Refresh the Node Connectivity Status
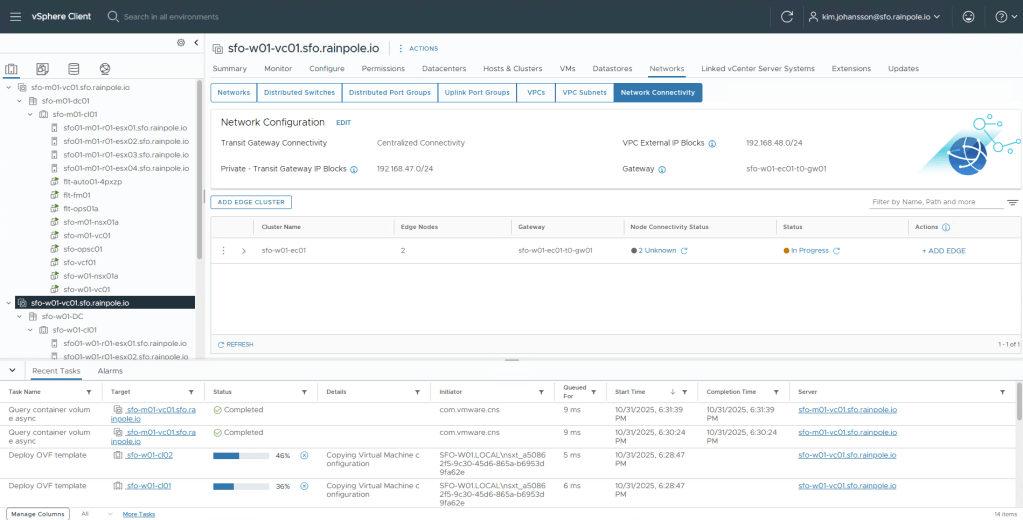Image resolution: width=1023 pixels, height=520 pixels. tap(685, 251)
